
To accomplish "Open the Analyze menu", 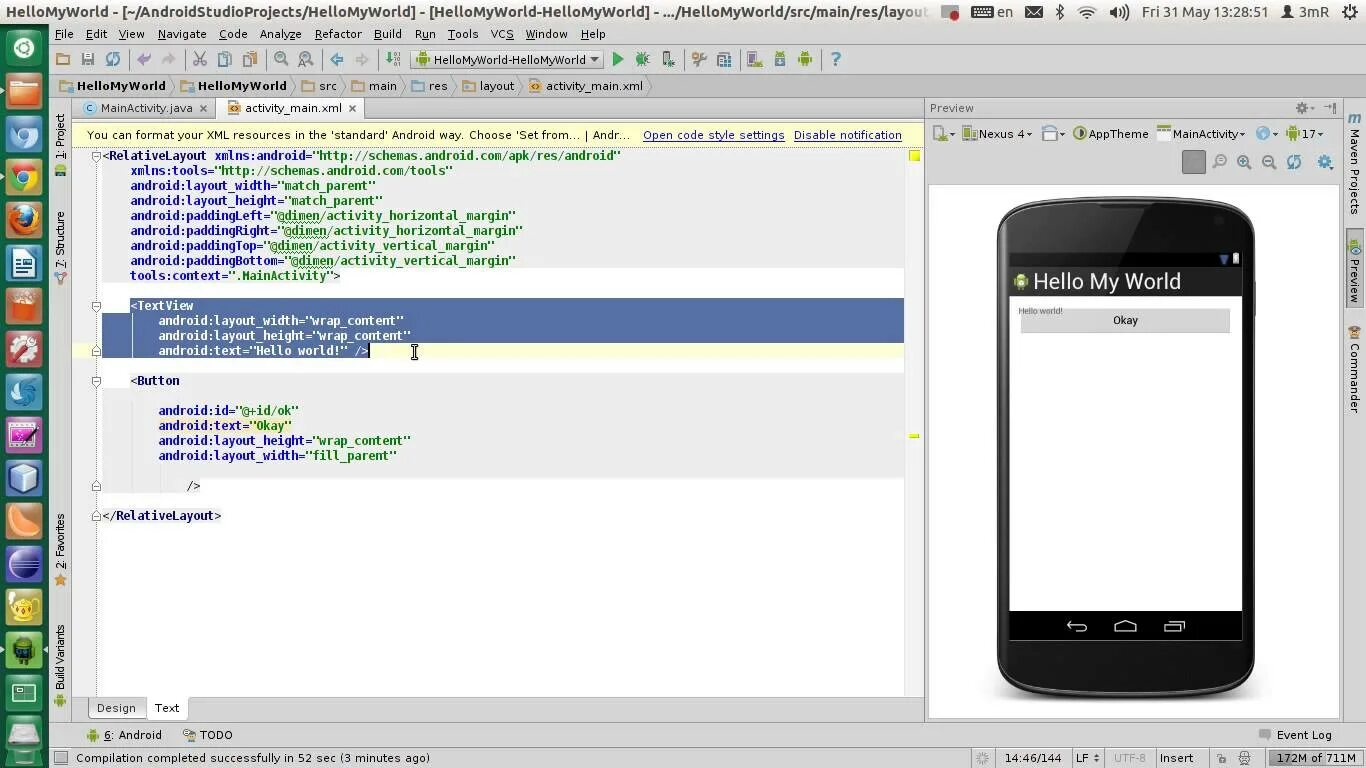I will pos(280,34).
